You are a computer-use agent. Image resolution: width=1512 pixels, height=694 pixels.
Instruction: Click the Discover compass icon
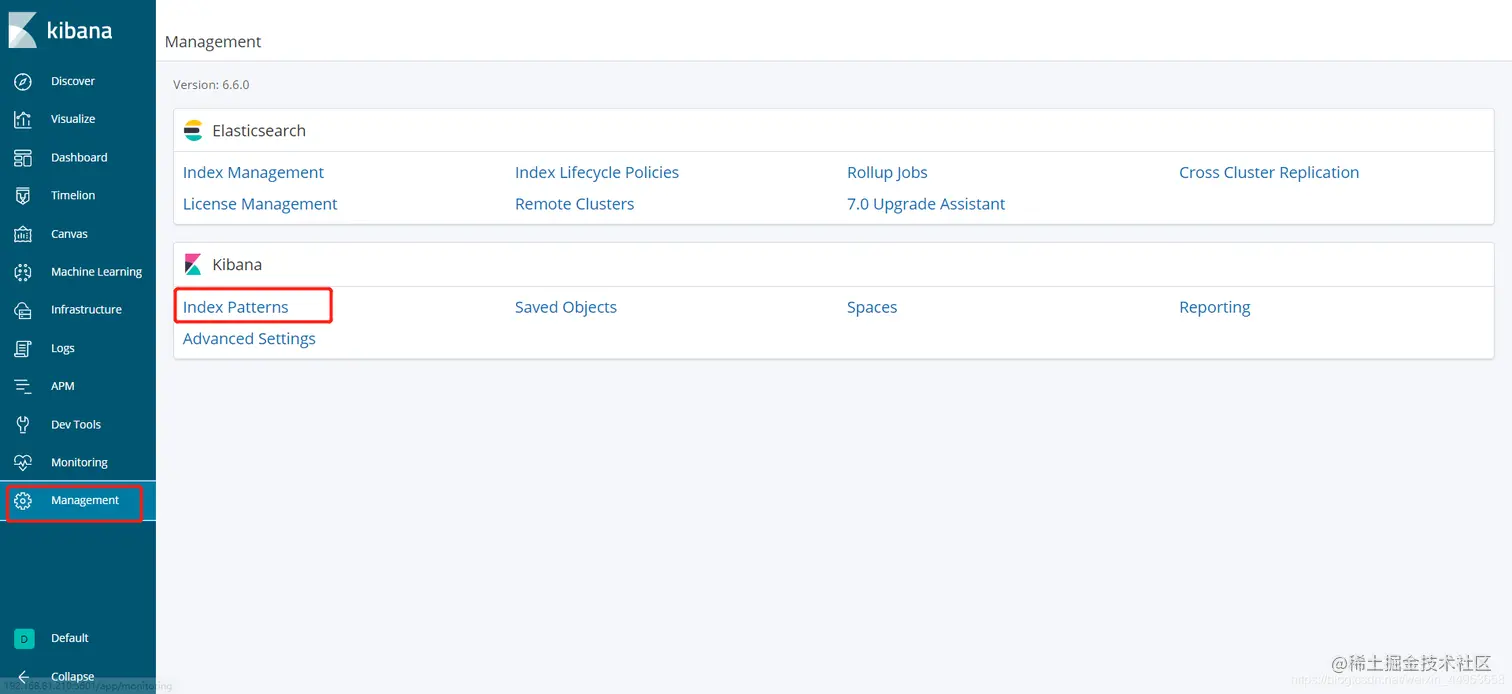tap(23, 81)
